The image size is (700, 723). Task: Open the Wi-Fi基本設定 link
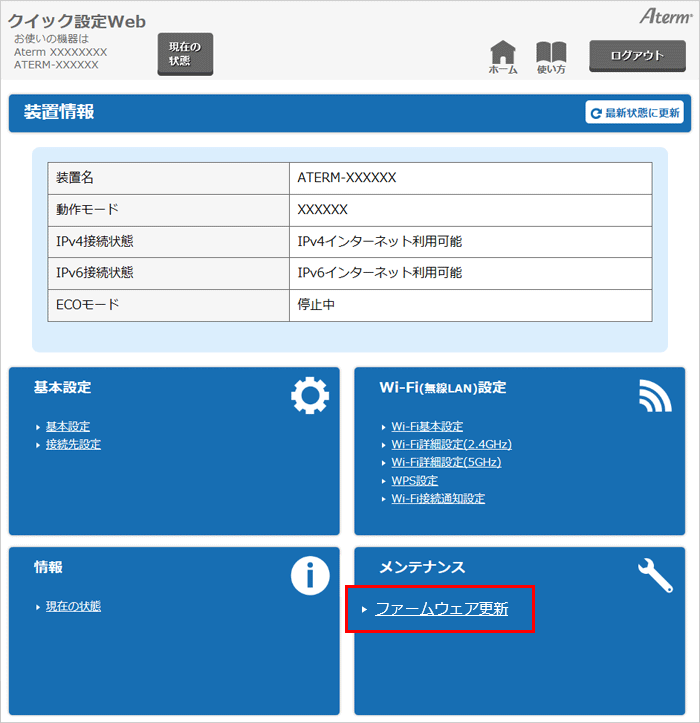pyautogui.click(x=427, y=426)
